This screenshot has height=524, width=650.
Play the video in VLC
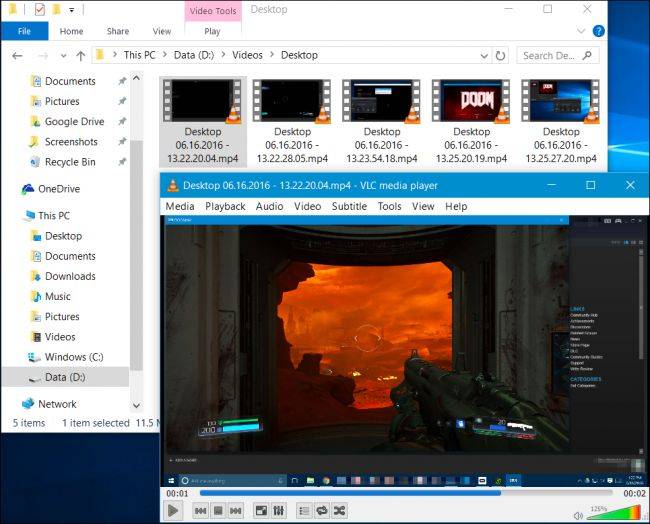pos(173,511)
